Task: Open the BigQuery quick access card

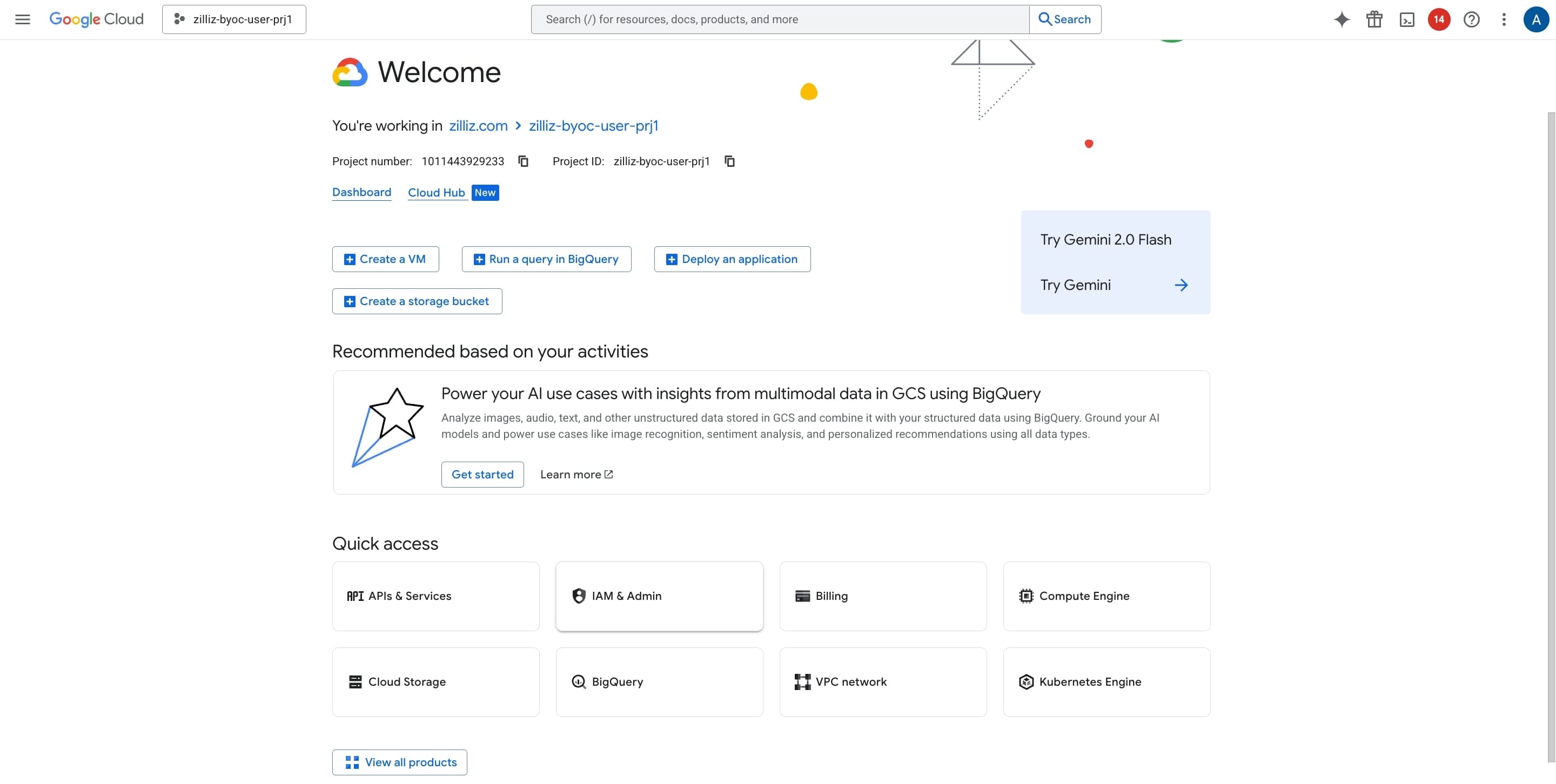Action: 659,682
